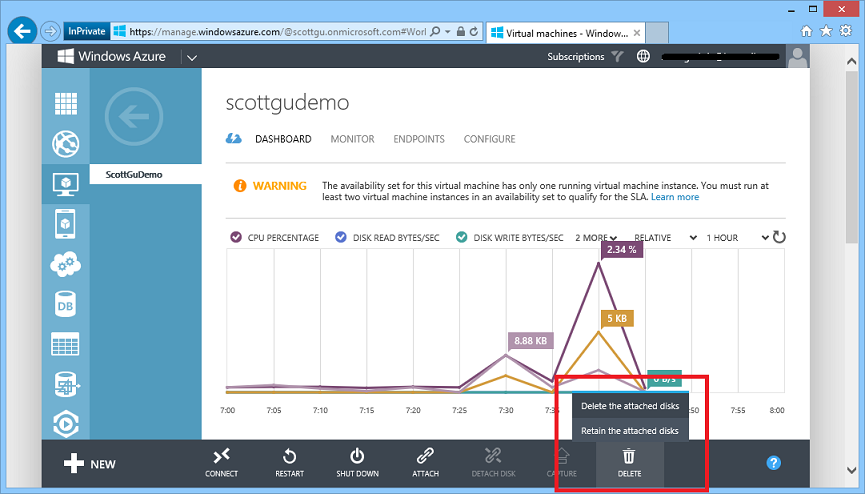This screenshot has width=865, height=494.
Task: Click the page scrollbar up arrow
Action: pos(851,61)
